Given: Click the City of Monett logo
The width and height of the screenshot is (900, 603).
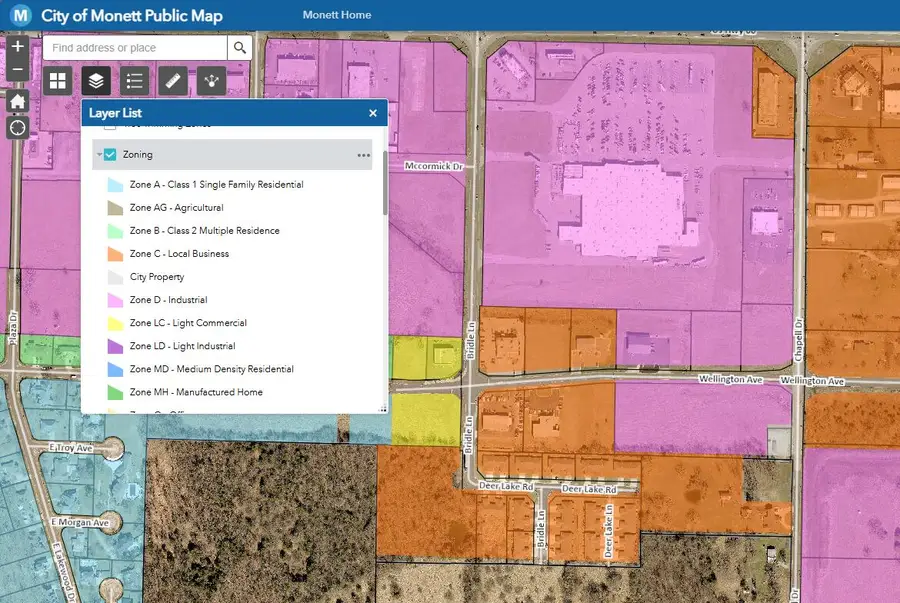Looking at the screenshot, I should [x=19, y=16].
